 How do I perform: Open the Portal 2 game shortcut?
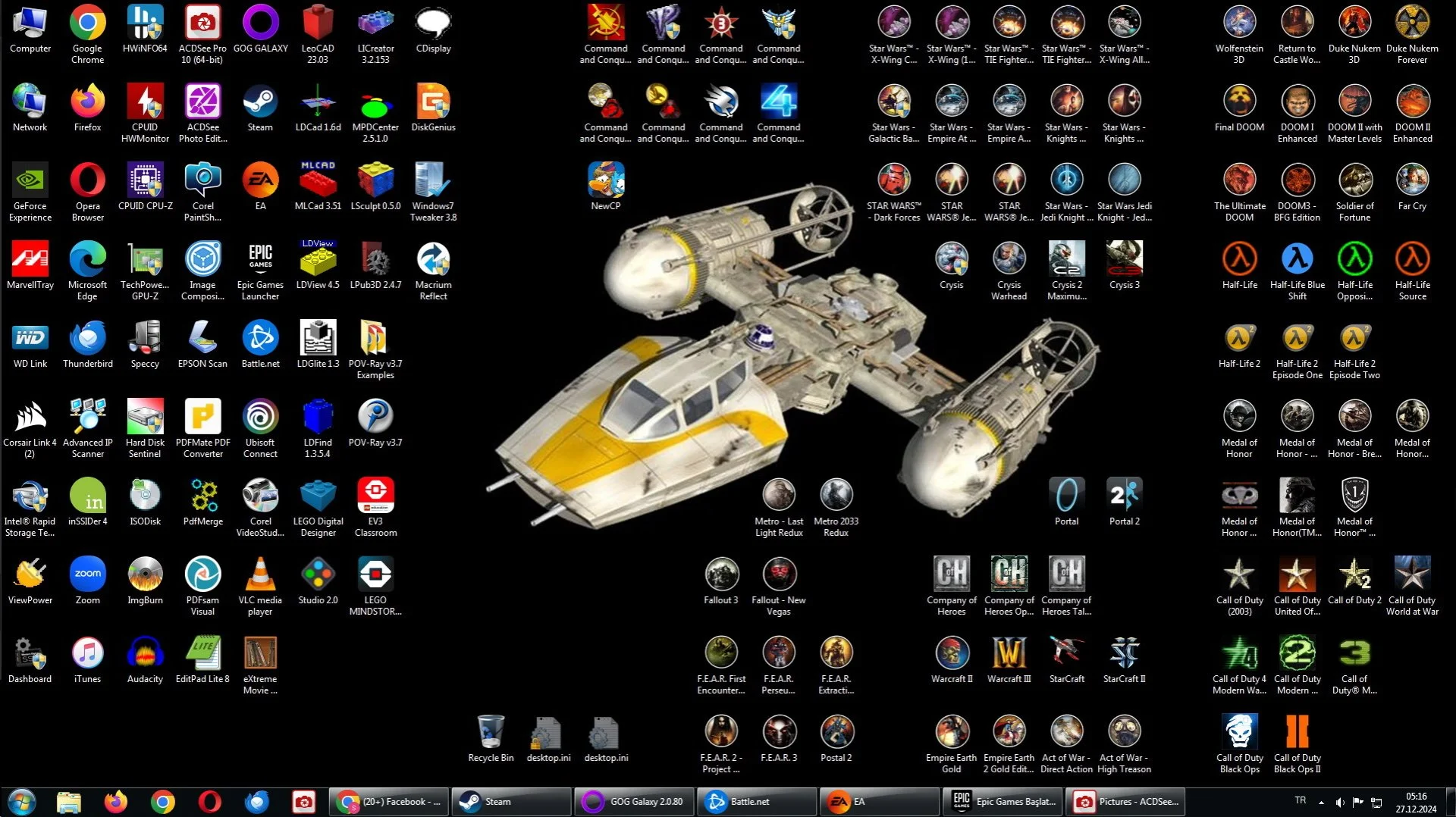pyautogui.click(x=1125, y=502)
